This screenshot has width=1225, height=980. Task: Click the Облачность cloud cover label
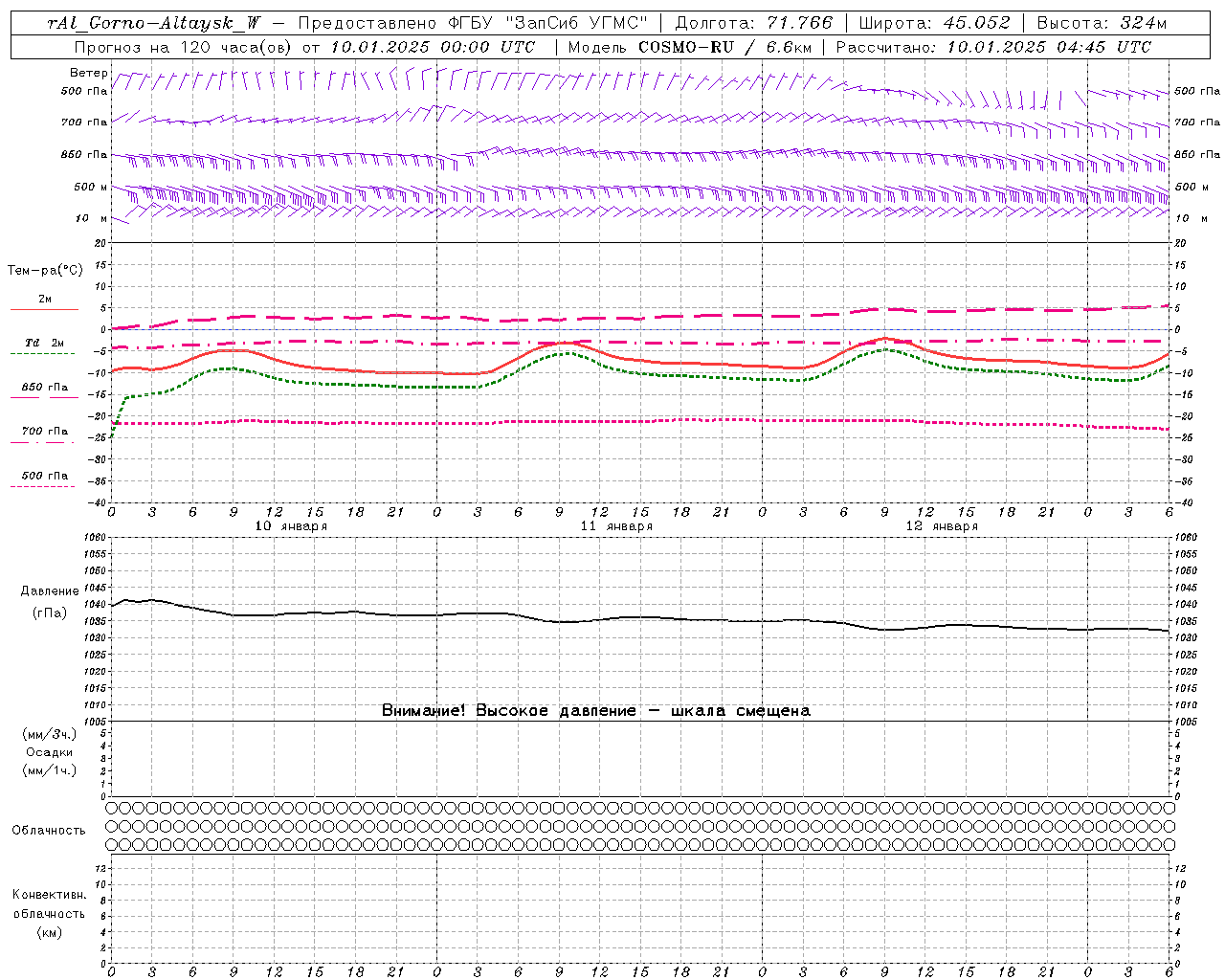click(49, 831)
